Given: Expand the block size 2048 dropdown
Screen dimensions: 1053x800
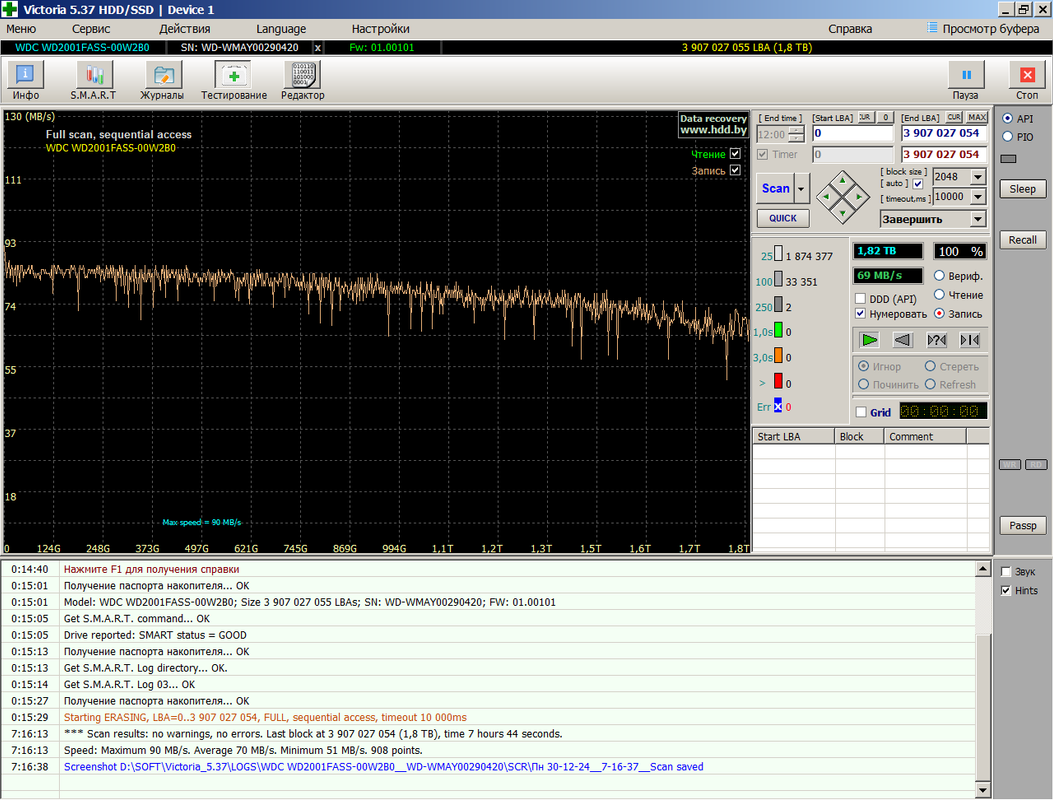Looking at the screenshot, I should pos(977,177).
